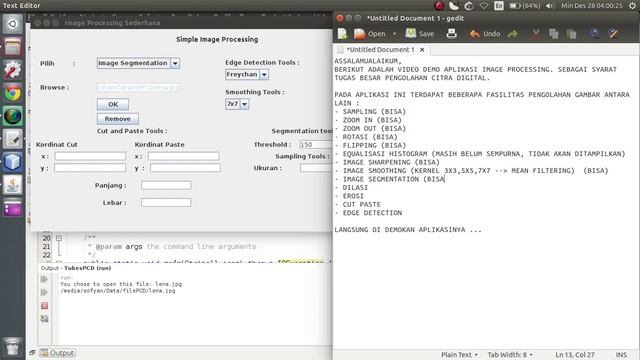The width and height of the screenshot is (640, 360).
Task: Open the Output tab at the bottom
Action: pyautogui.click(x=57, y=353)
